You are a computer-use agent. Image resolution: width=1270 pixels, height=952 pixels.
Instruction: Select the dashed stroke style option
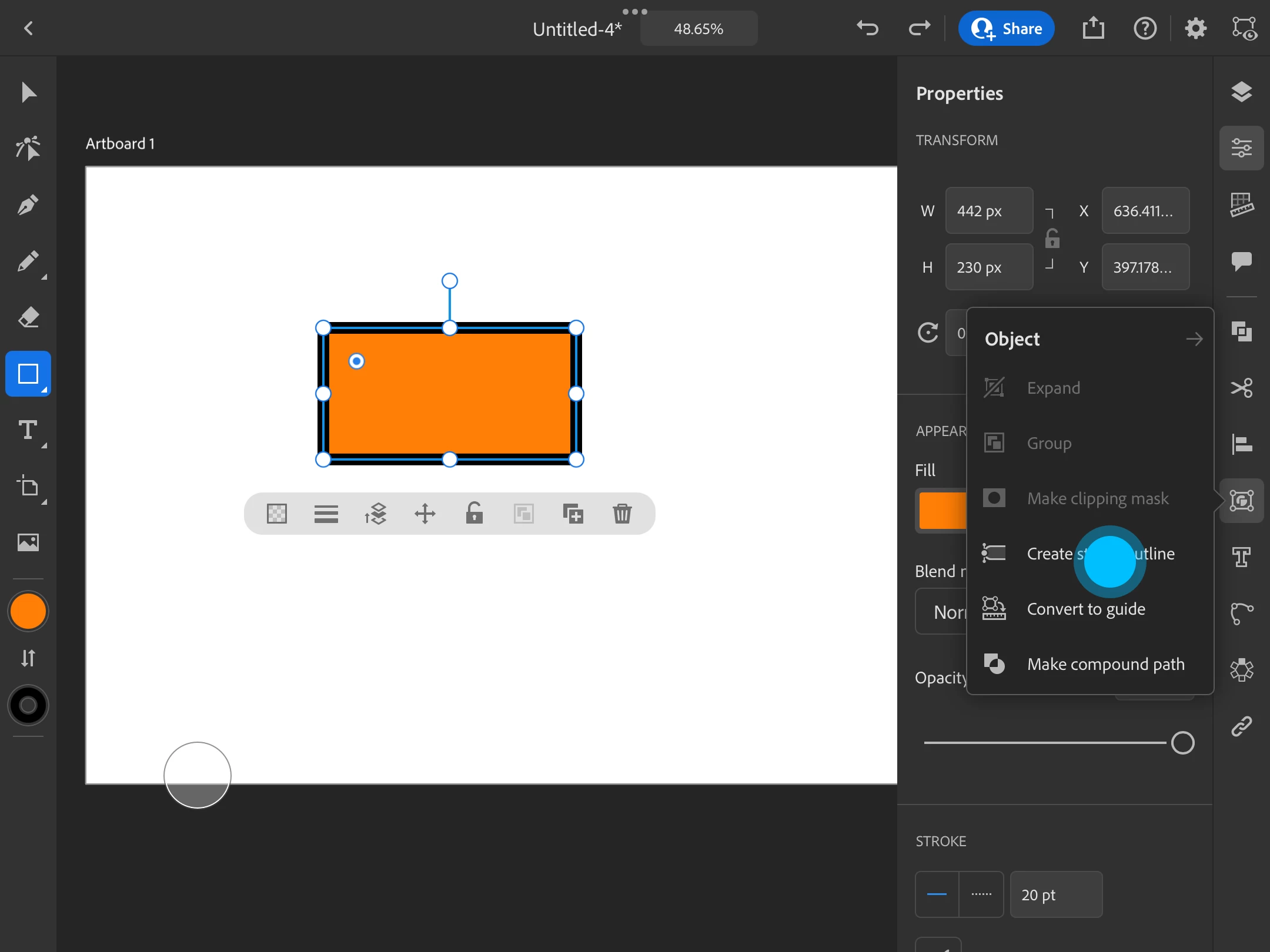(x=981, y=894)
